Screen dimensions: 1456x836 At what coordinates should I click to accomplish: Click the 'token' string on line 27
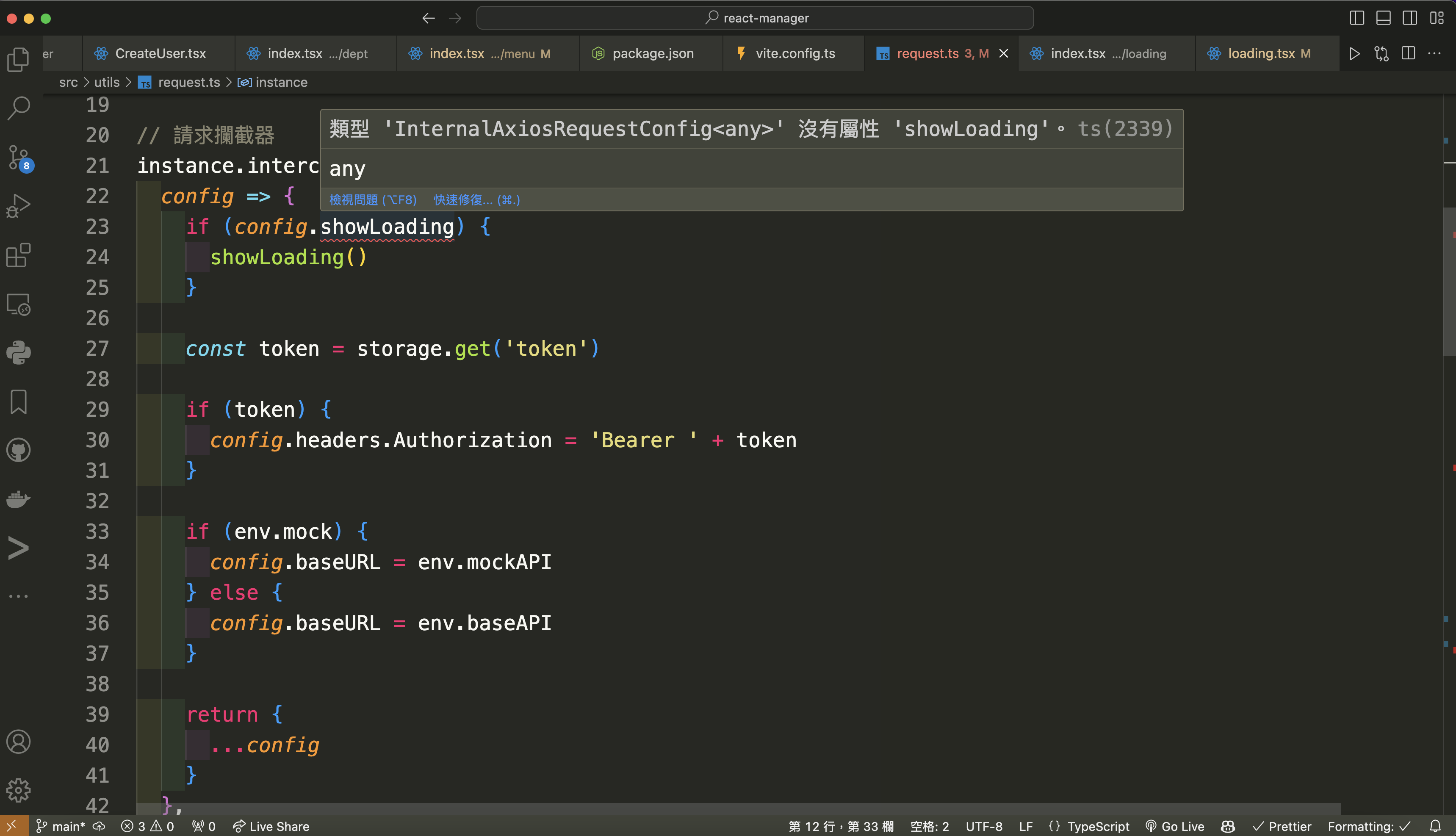pyautogui.click(x=546, y=349)
